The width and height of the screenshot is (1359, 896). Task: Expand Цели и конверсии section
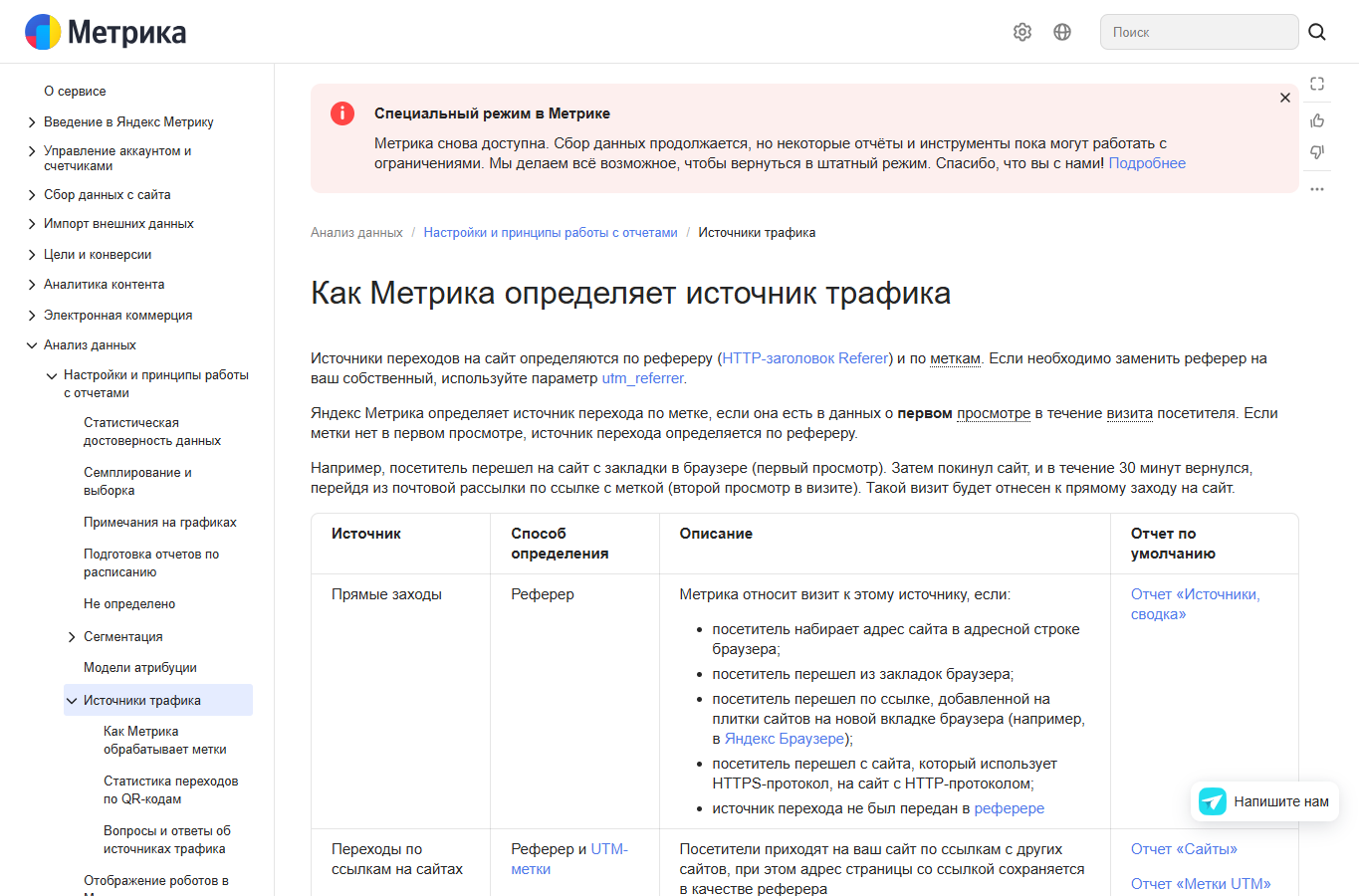tap(32, 255)
